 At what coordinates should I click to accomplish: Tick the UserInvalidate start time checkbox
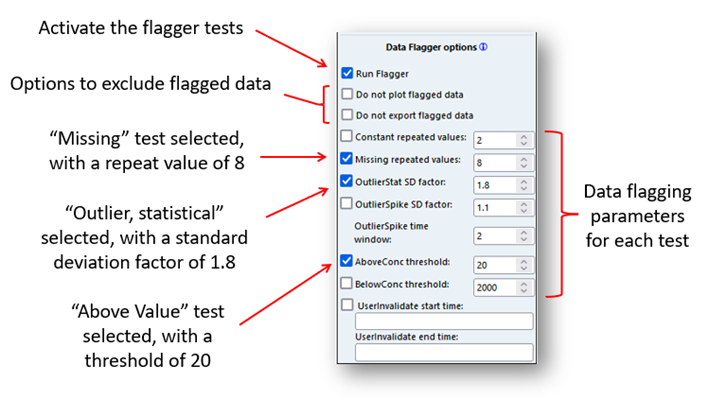pos(346,305)
